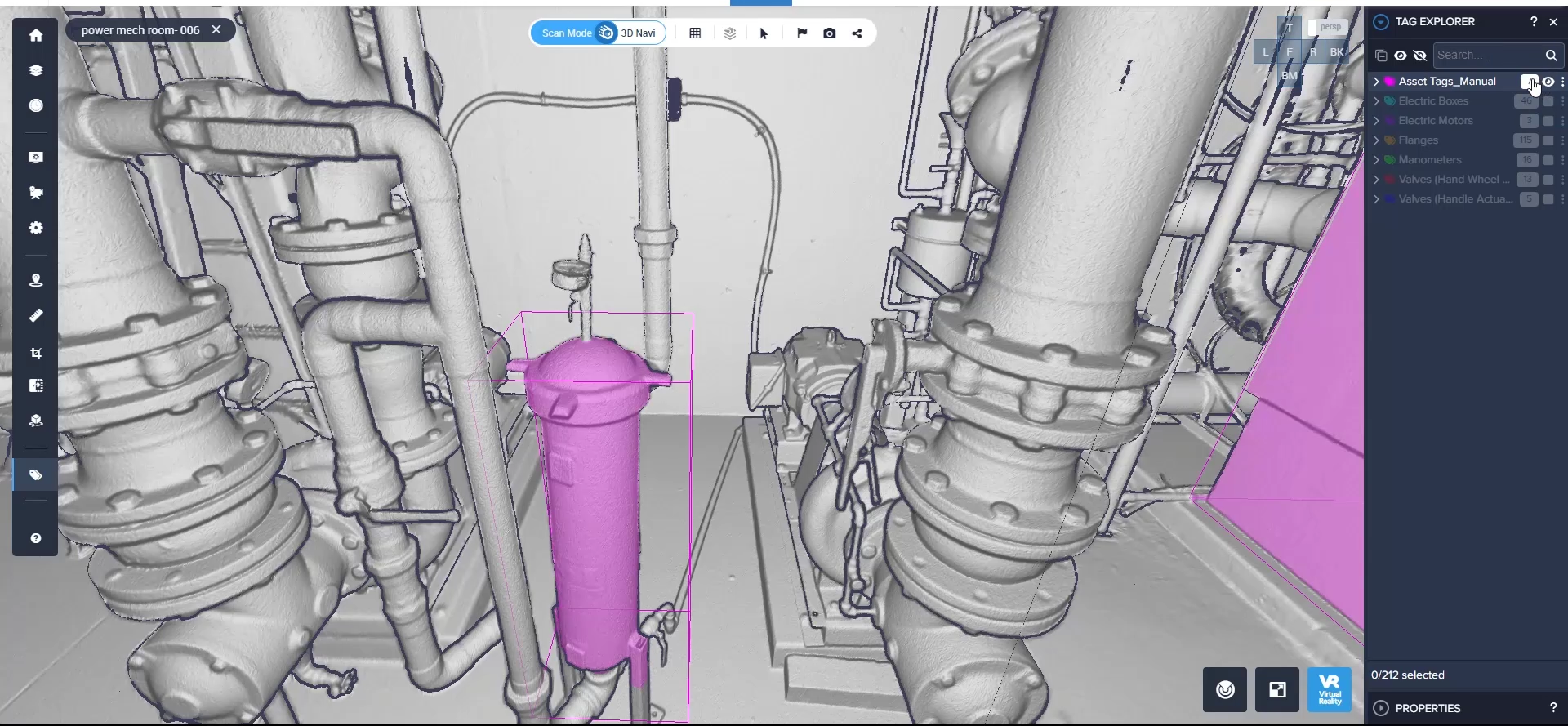
Task: Open the tags tool in sidebar
Action: pos(36,475)
